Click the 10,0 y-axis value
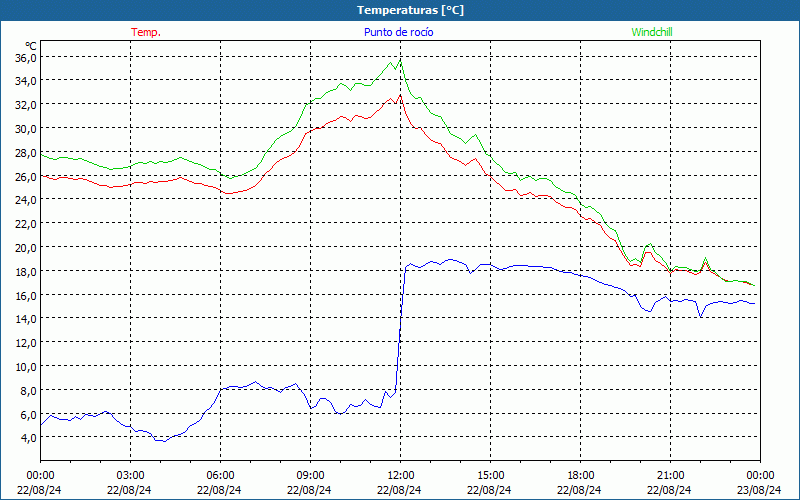Viewport: 800px width, 500px height. (x=26, y=366)
